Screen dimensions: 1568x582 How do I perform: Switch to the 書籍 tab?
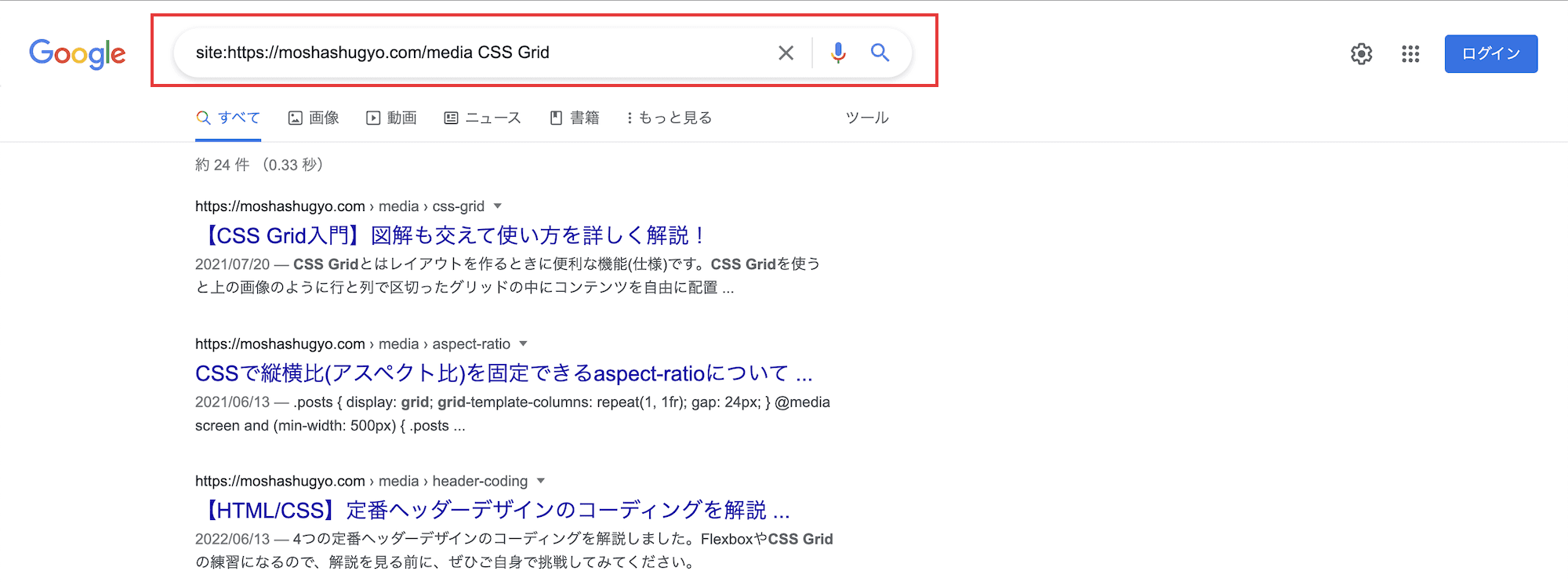click(x=575, y=118)
